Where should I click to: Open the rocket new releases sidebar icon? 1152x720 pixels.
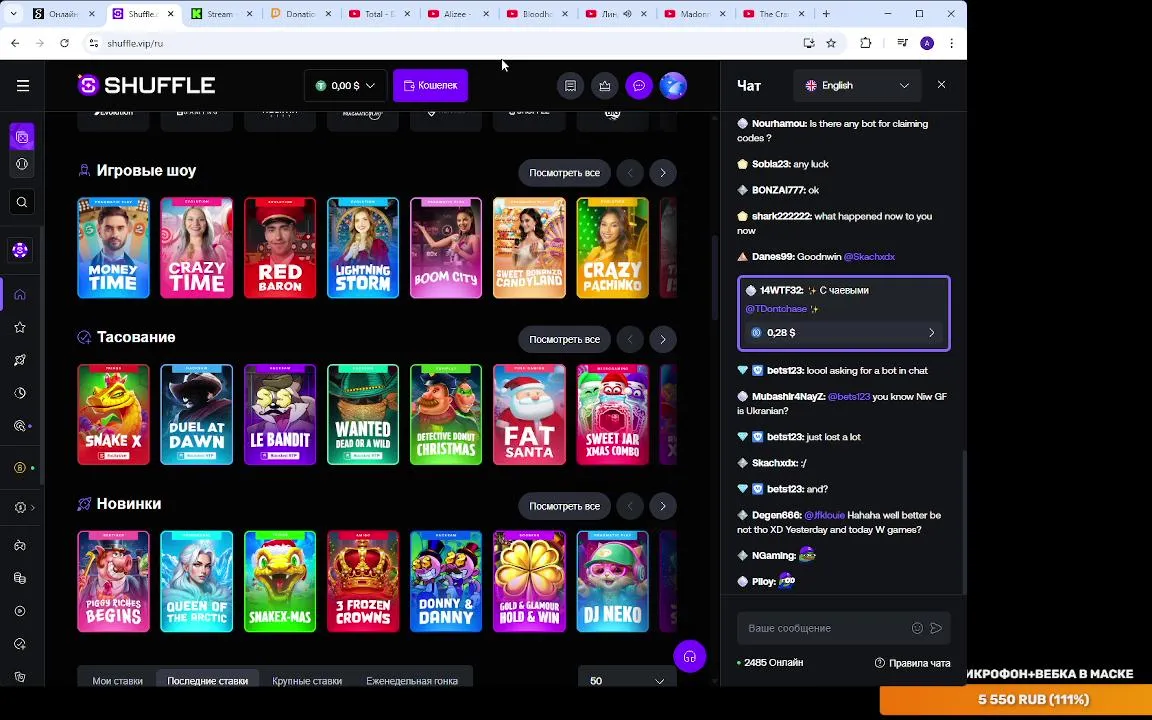(x=20, y=360)
